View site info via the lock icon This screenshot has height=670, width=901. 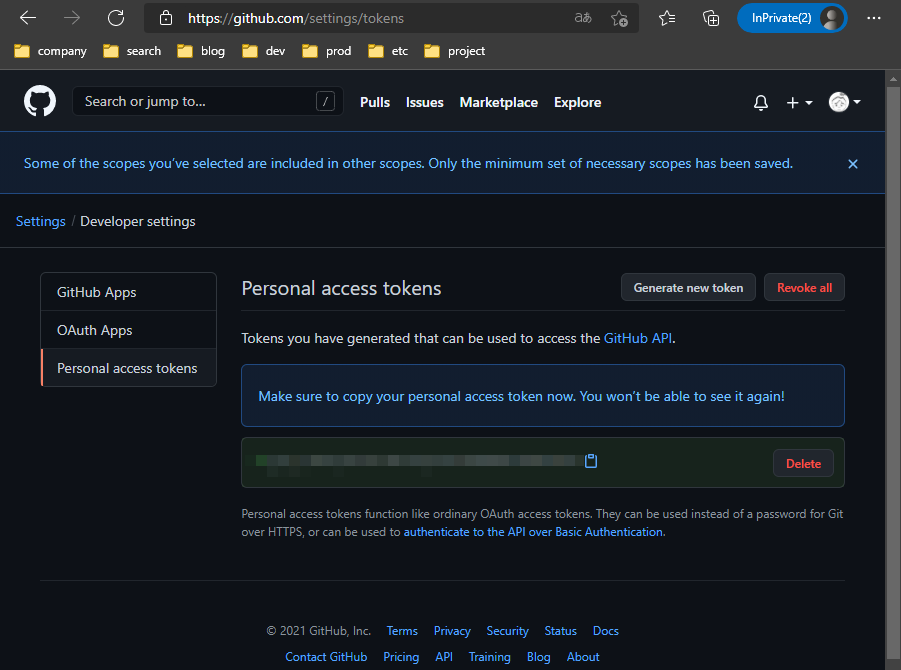pos(166,18)
